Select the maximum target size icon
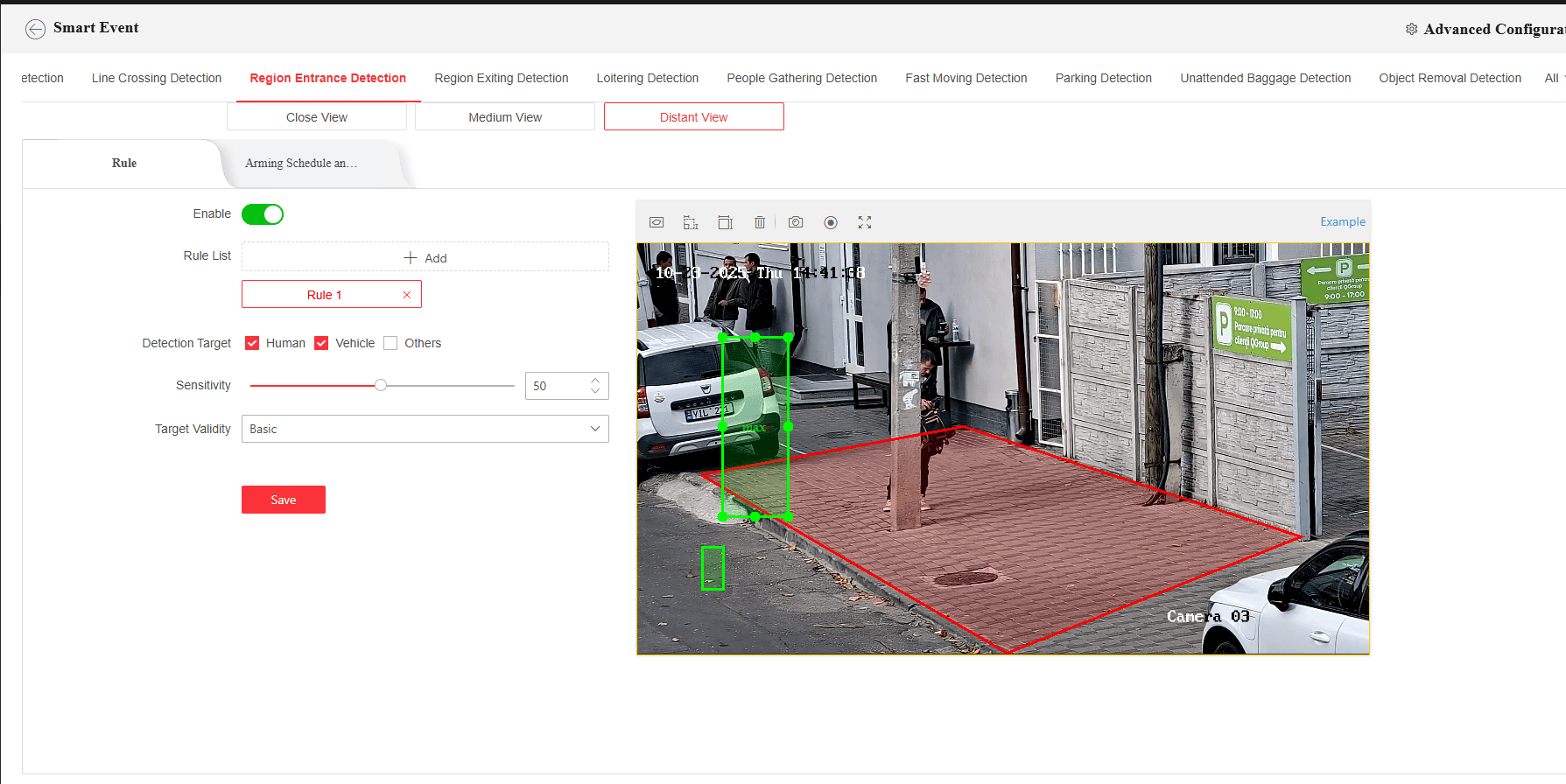This screenshot has height=784, width=1566. [725, 222]
